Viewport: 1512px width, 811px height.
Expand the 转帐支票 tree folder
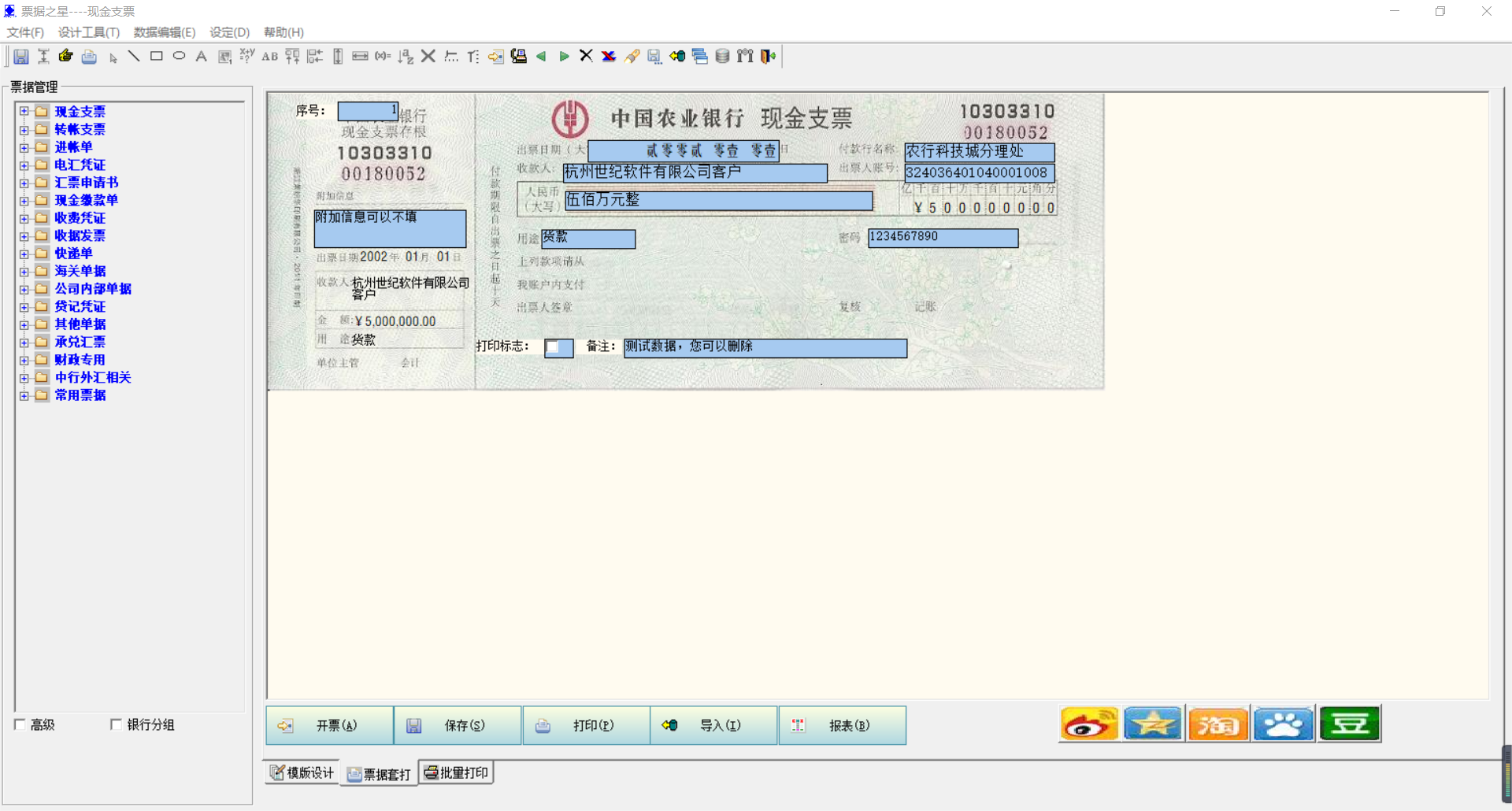(24, 130)
